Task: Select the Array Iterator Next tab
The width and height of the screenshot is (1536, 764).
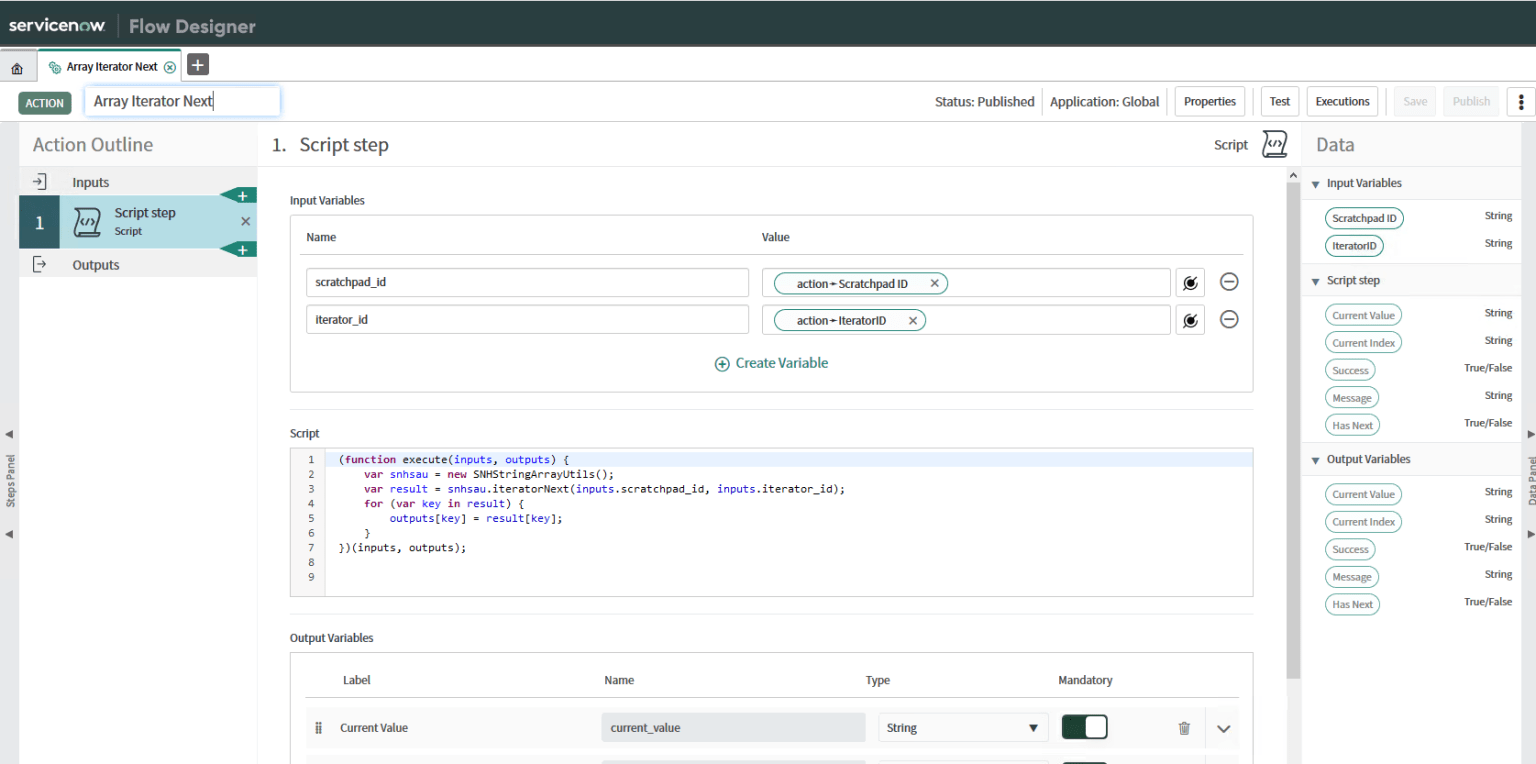Action: point(110,64)
